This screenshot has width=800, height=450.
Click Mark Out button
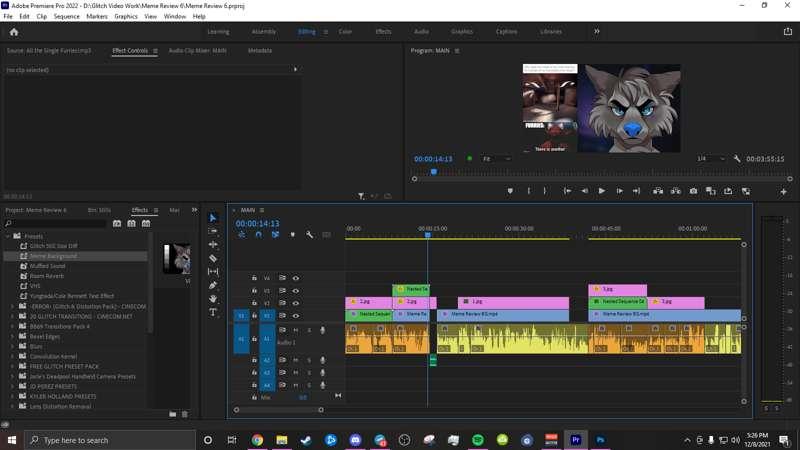point(545,191)
